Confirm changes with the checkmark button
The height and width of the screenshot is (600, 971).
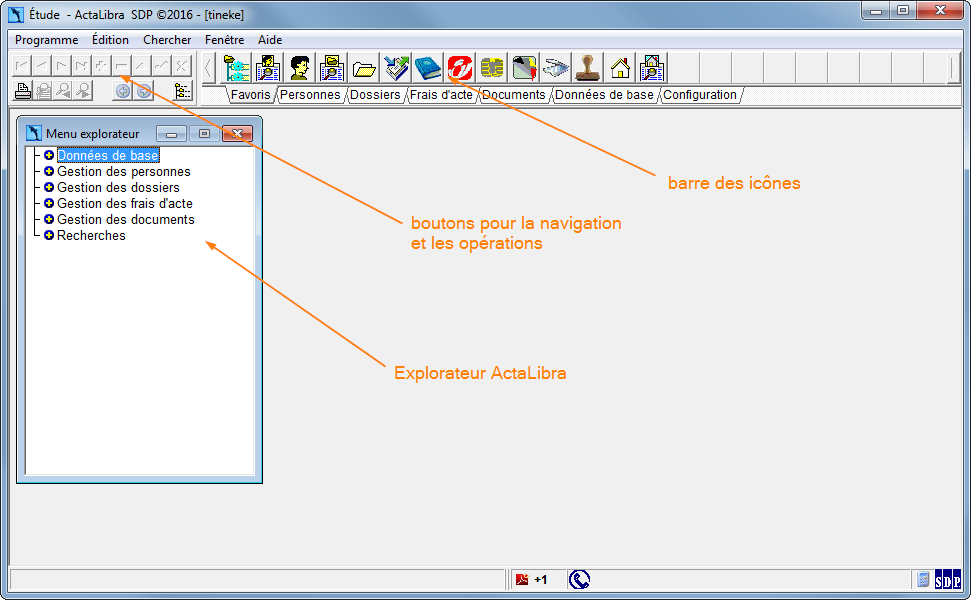click(162, 66)
